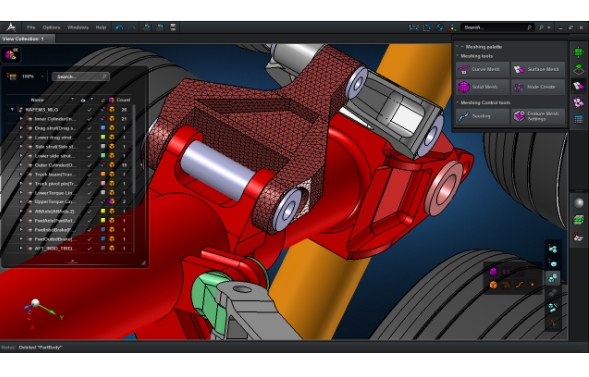Open the Help menu
The width and height of the screenshot is (589, 377).
(x=101, y=27)
